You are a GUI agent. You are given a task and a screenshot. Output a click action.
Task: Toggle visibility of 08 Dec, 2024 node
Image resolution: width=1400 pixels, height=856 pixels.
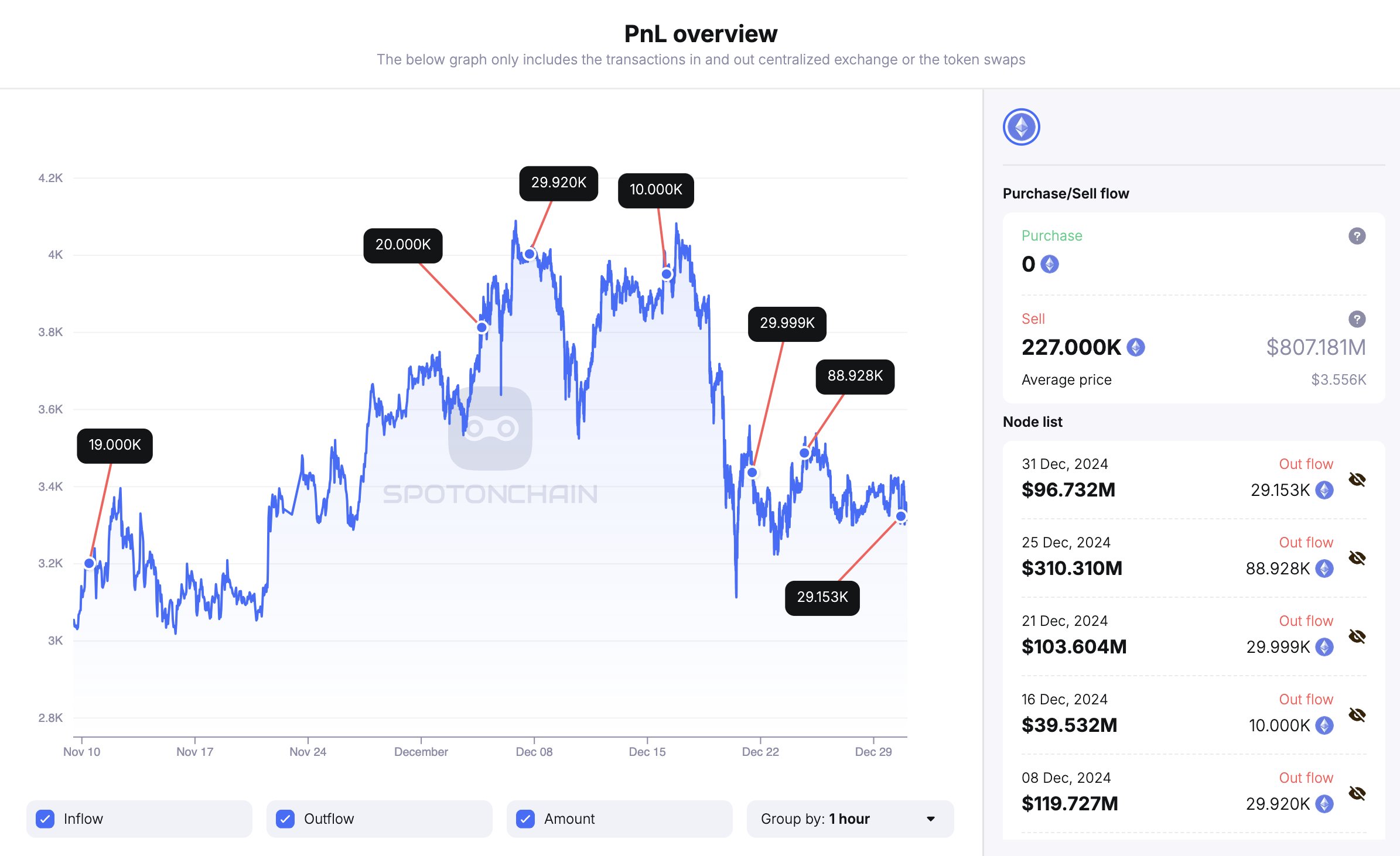(1357, 793)
